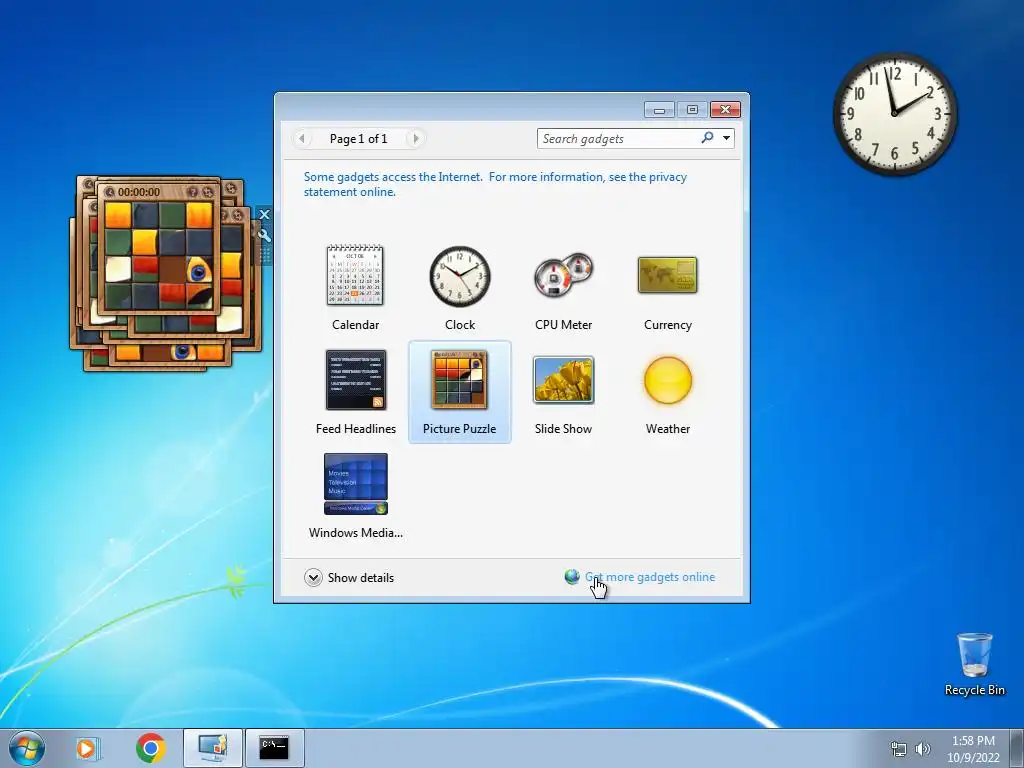Image resolution: width=1024 pixels, height=768 pixels.
Task: Open the search options dropdown arrow
Action: (x=726, y=138)
